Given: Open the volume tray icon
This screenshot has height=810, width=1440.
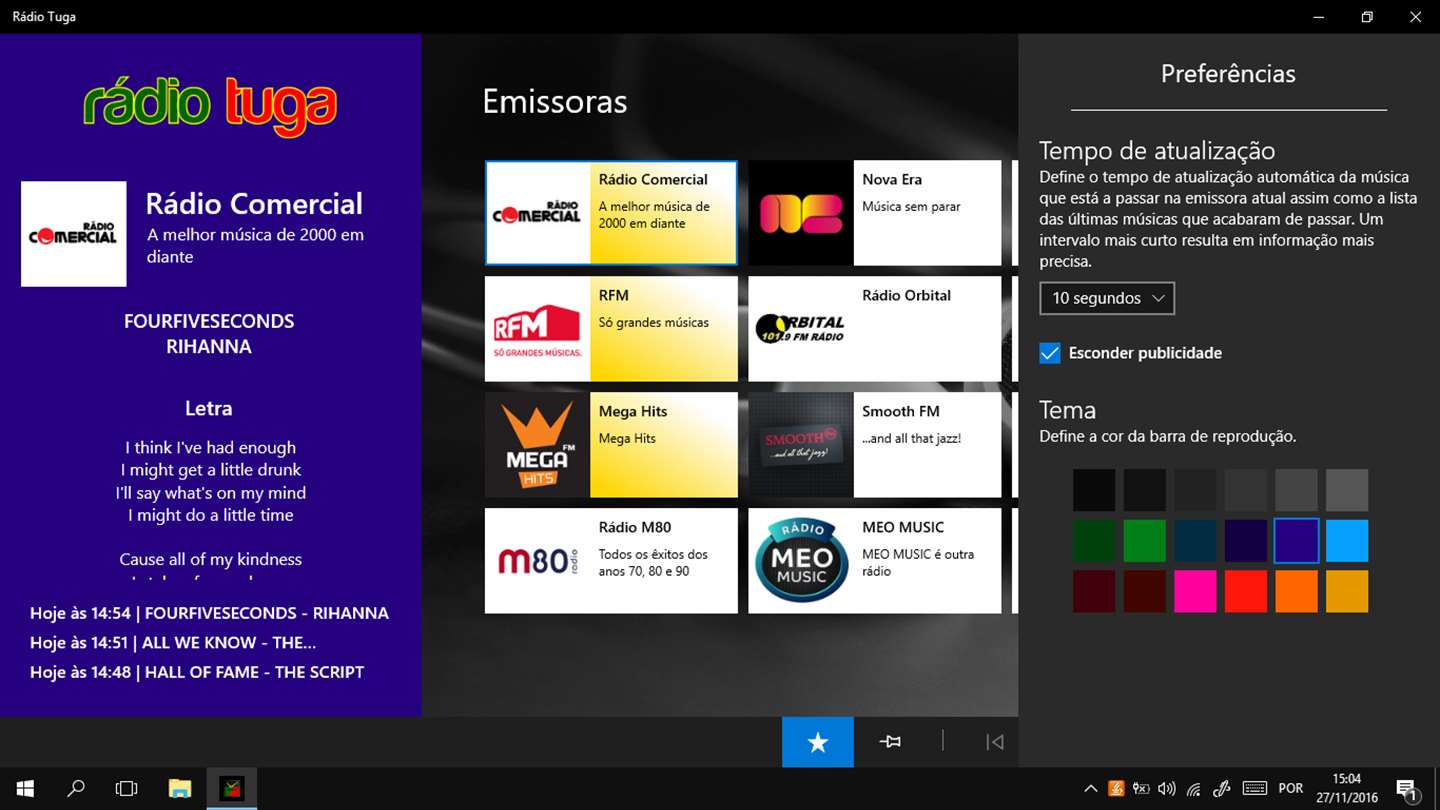Looking at the screenshot, I should click(1167, 789).
